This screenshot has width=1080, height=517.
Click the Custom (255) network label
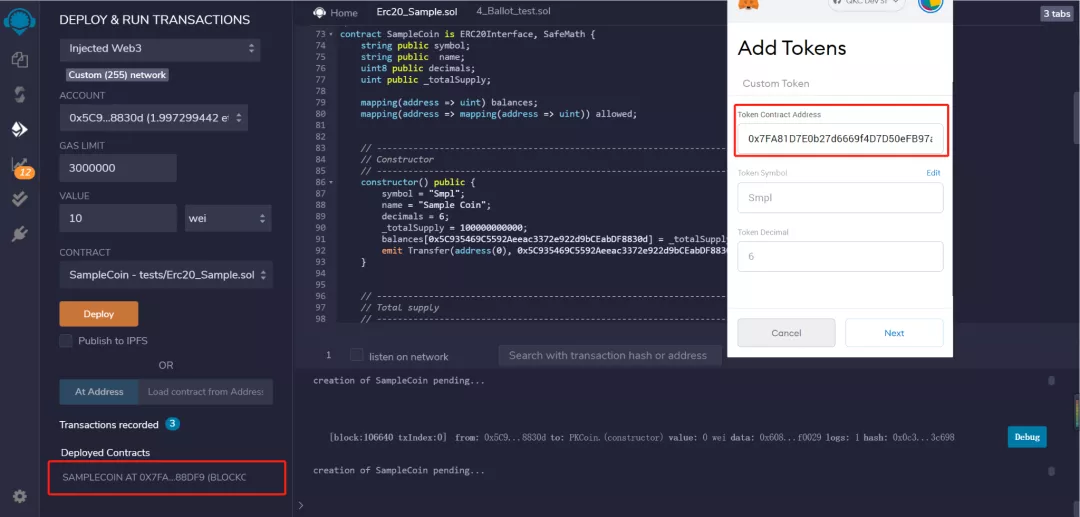(117, 74)
